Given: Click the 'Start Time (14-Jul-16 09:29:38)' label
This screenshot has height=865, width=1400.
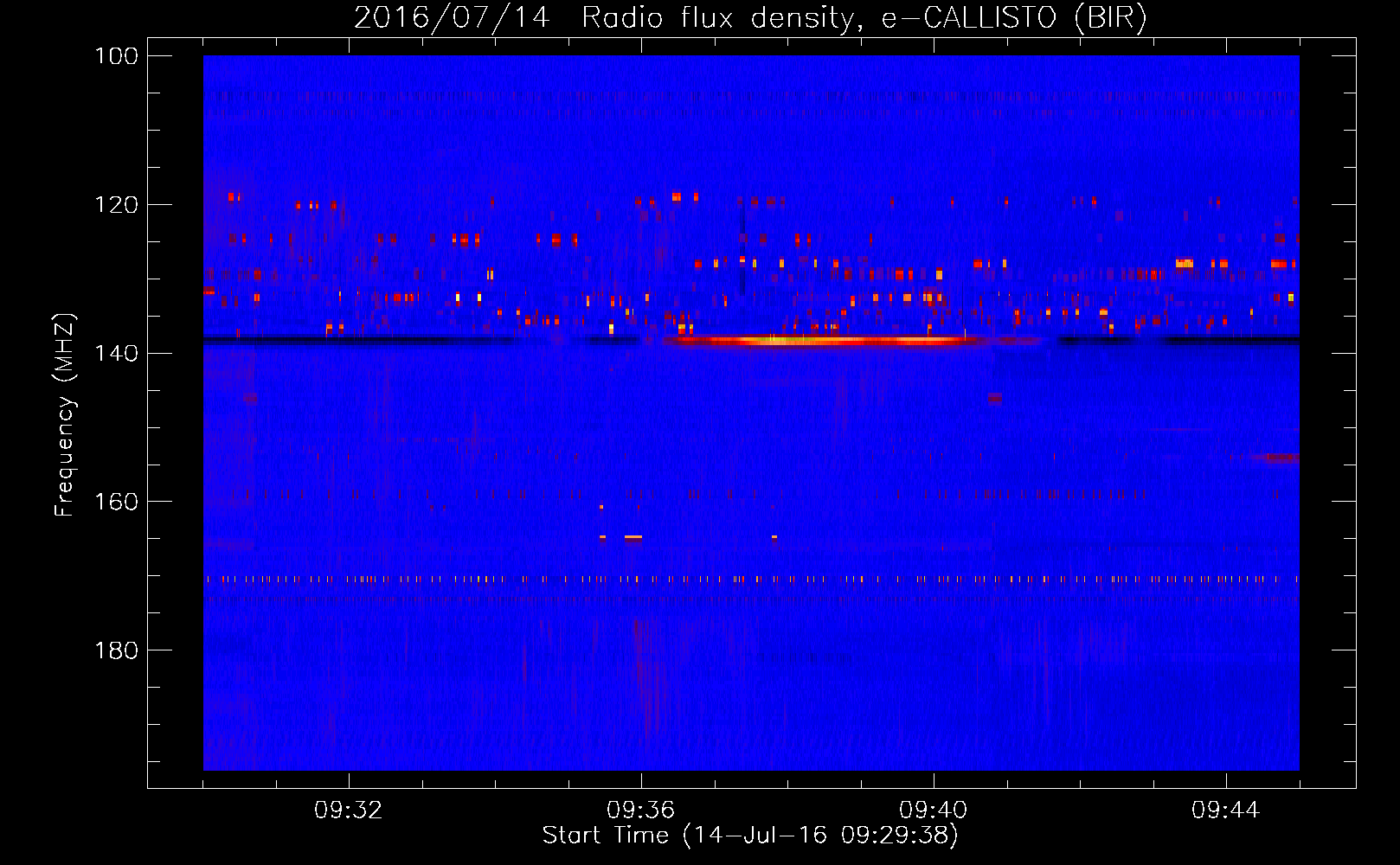Looking at the screenshot, I should 750,836.
